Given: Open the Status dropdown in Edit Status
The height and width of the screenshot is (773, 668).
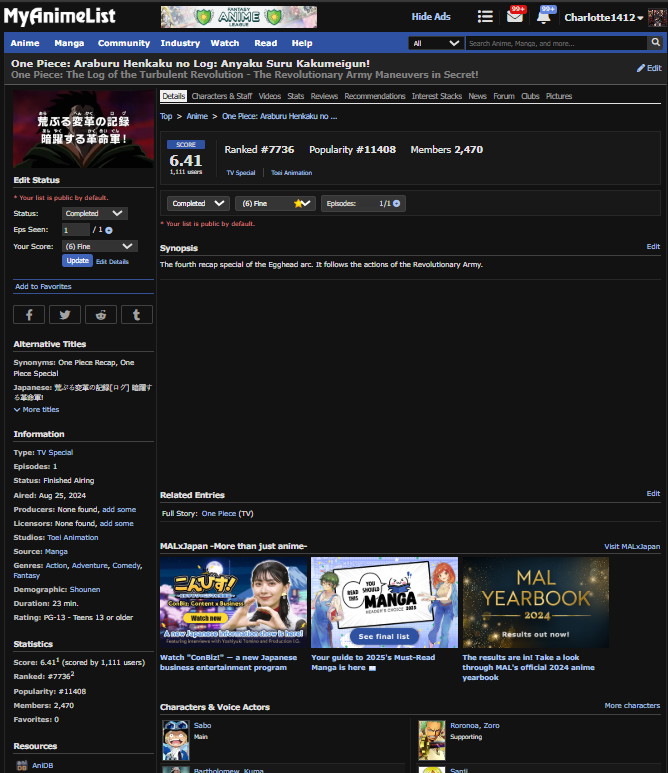Looking at the screenshot, I should (95, 213).
